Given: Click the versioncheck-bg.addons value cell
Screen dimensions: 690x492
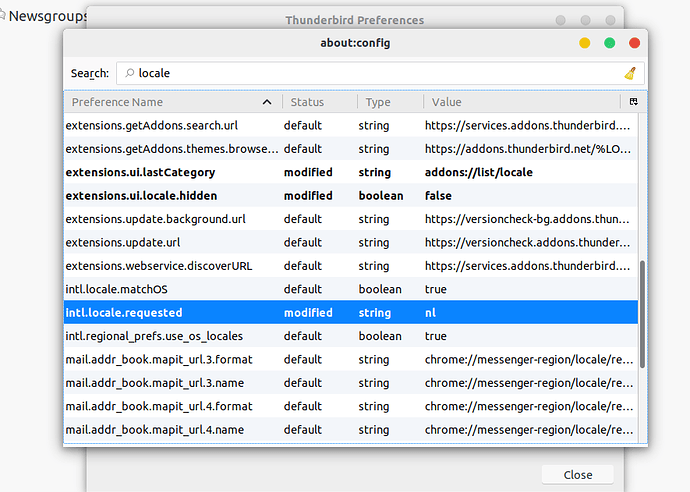Looking at the screenshot, I should click(527, 219).
